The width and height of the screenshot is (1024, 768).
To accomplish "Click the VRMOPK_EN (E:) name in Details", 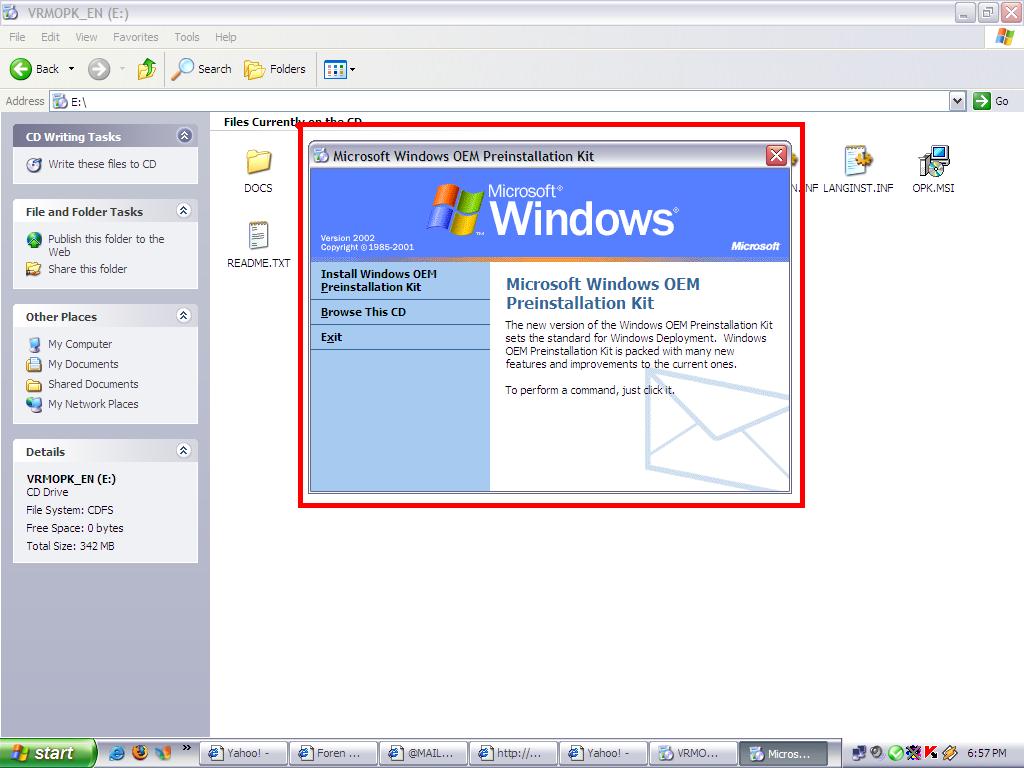I will (71, 479).
